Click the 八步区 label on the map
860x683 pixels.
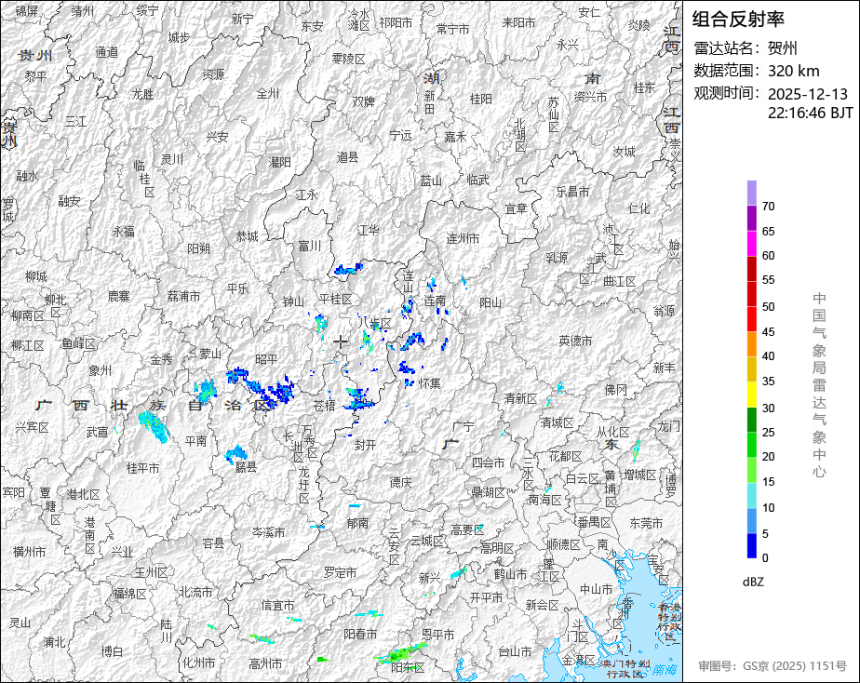(x=375, y=323)
